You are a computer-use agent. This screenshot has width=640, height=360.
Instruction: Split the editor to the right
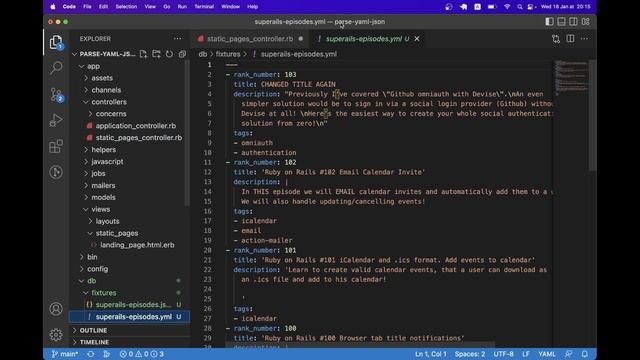570,39
